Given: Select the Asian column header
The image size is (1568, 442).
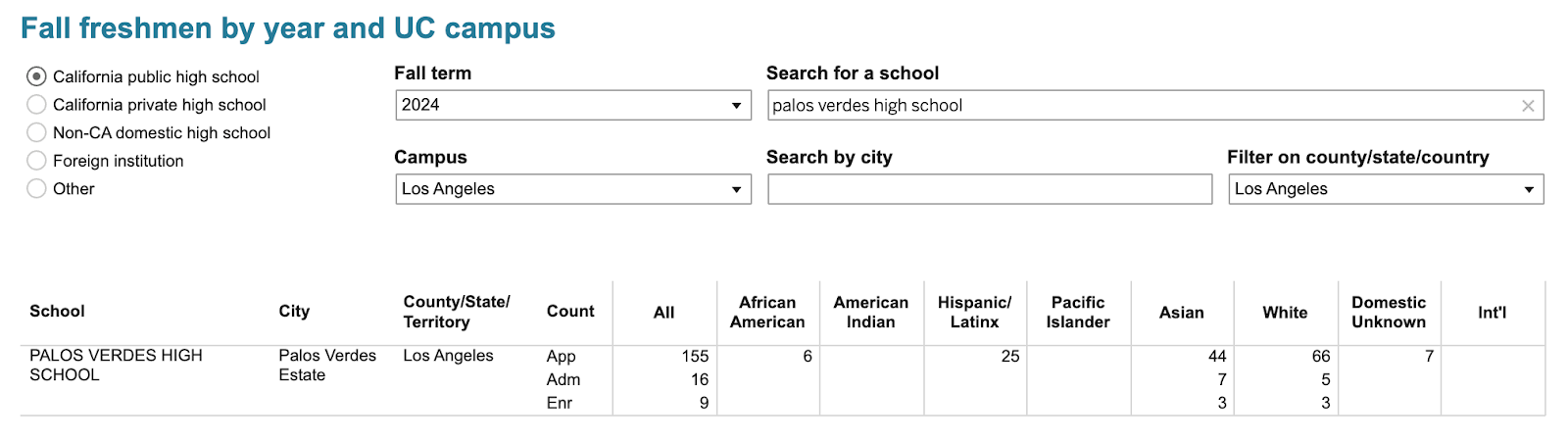Looking at the screenshot, I should coord(1181,313).
